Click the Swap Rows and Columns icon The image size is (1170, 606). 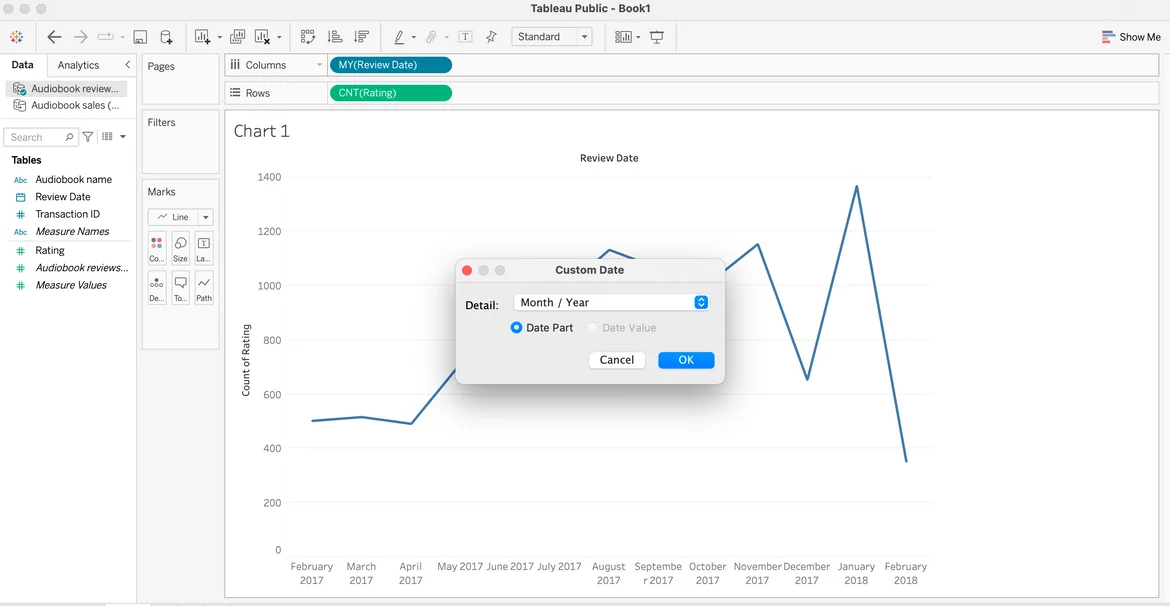[x=308, y=37]
